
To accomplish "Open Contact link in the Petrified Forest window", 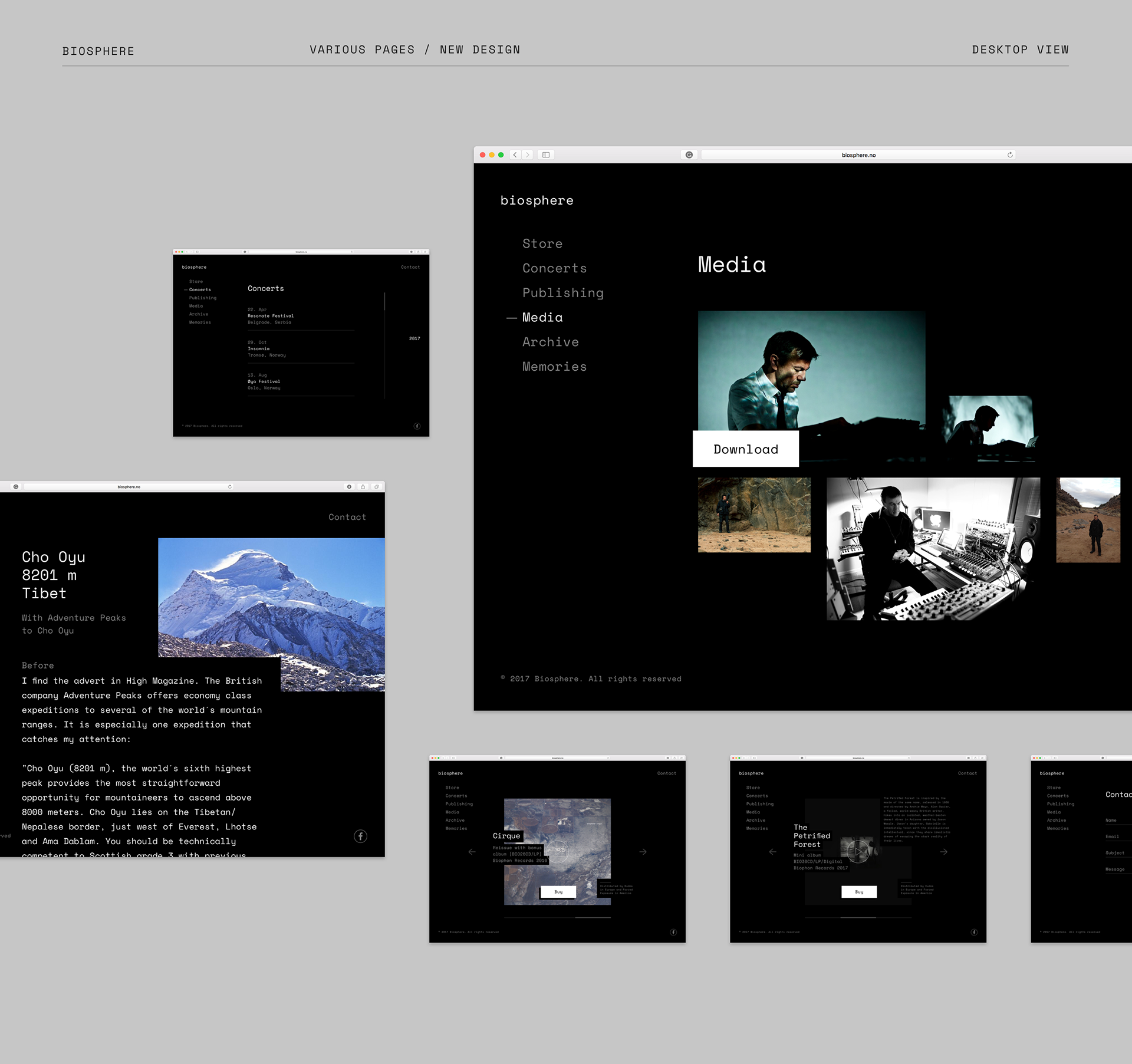I will pyautogui.click(x=968, y=773).
